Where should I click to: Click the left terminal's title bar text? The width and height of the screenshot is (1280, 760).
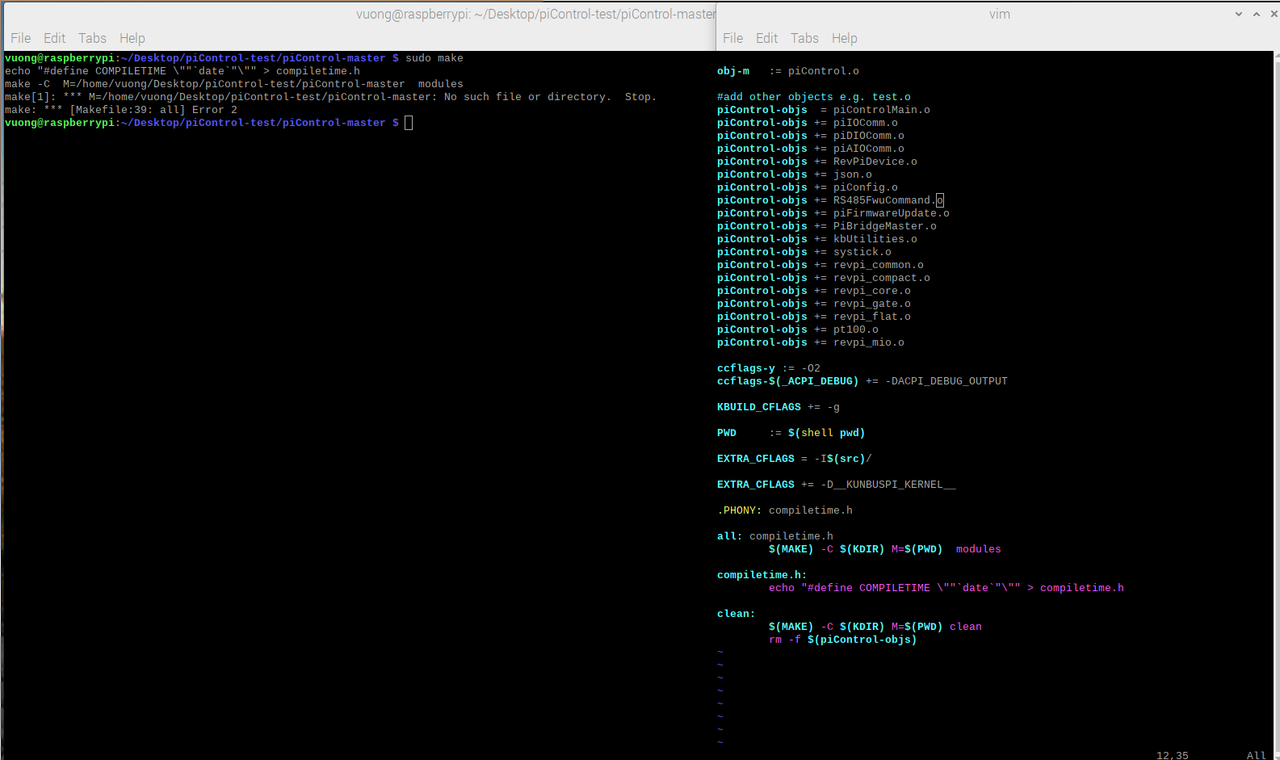click(536, 14)
